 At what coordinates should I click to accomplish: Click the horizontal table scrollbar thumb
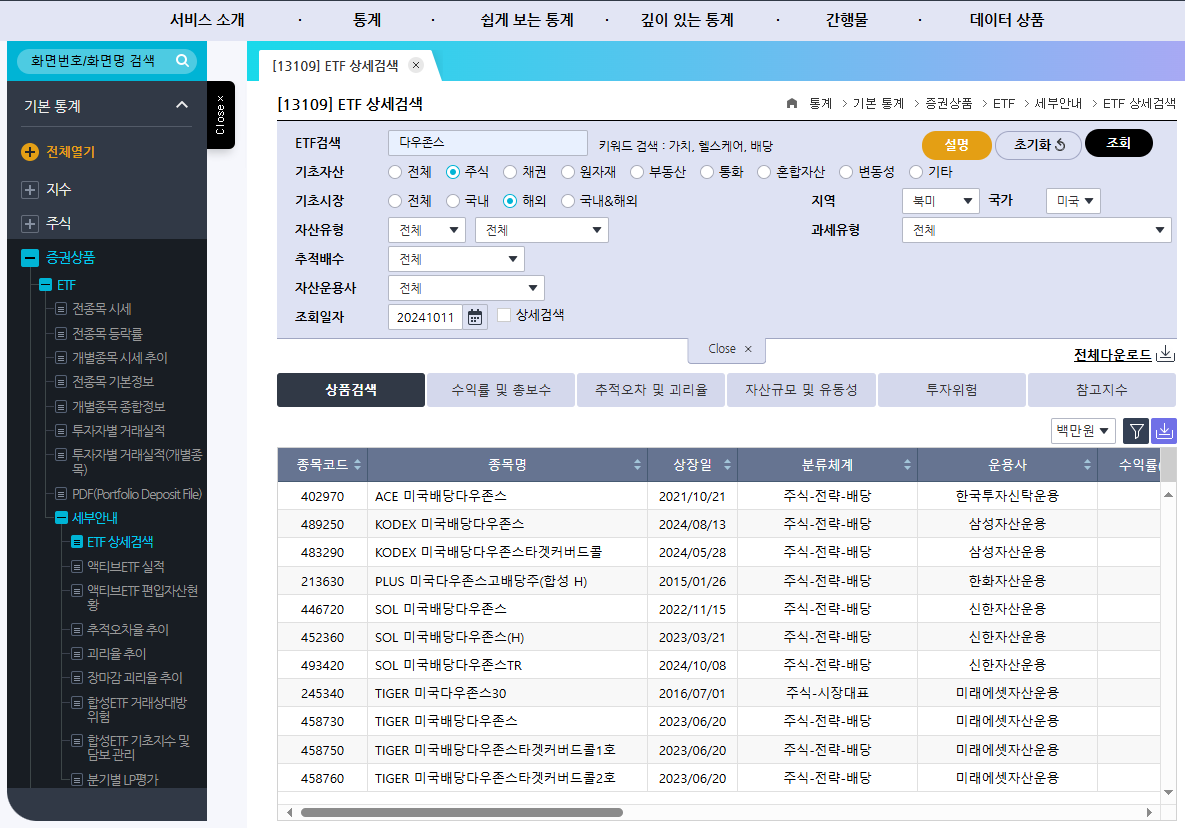[462, 812]
